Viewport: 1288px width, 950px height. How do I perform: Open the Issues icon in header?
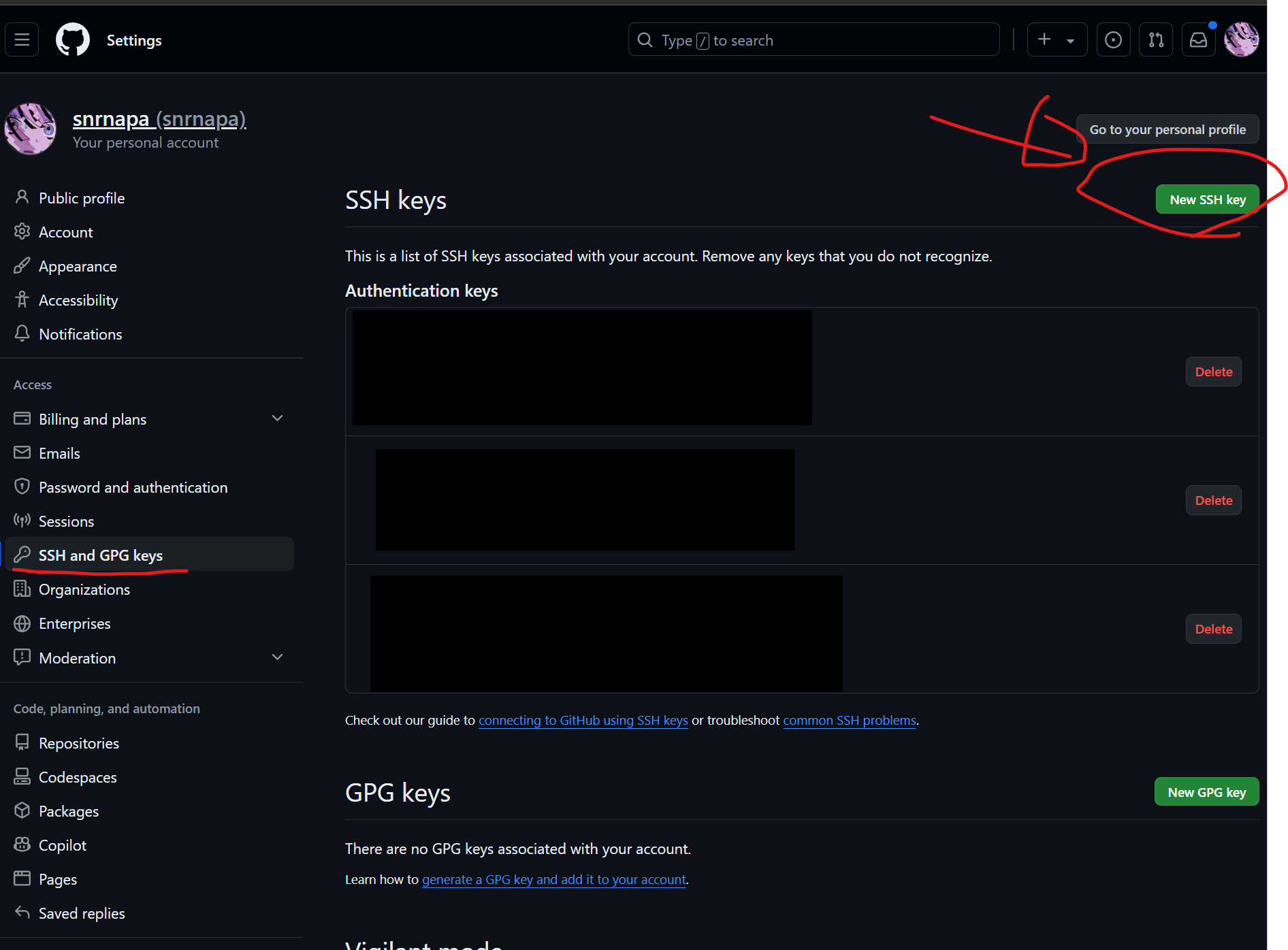[1114, 39]
